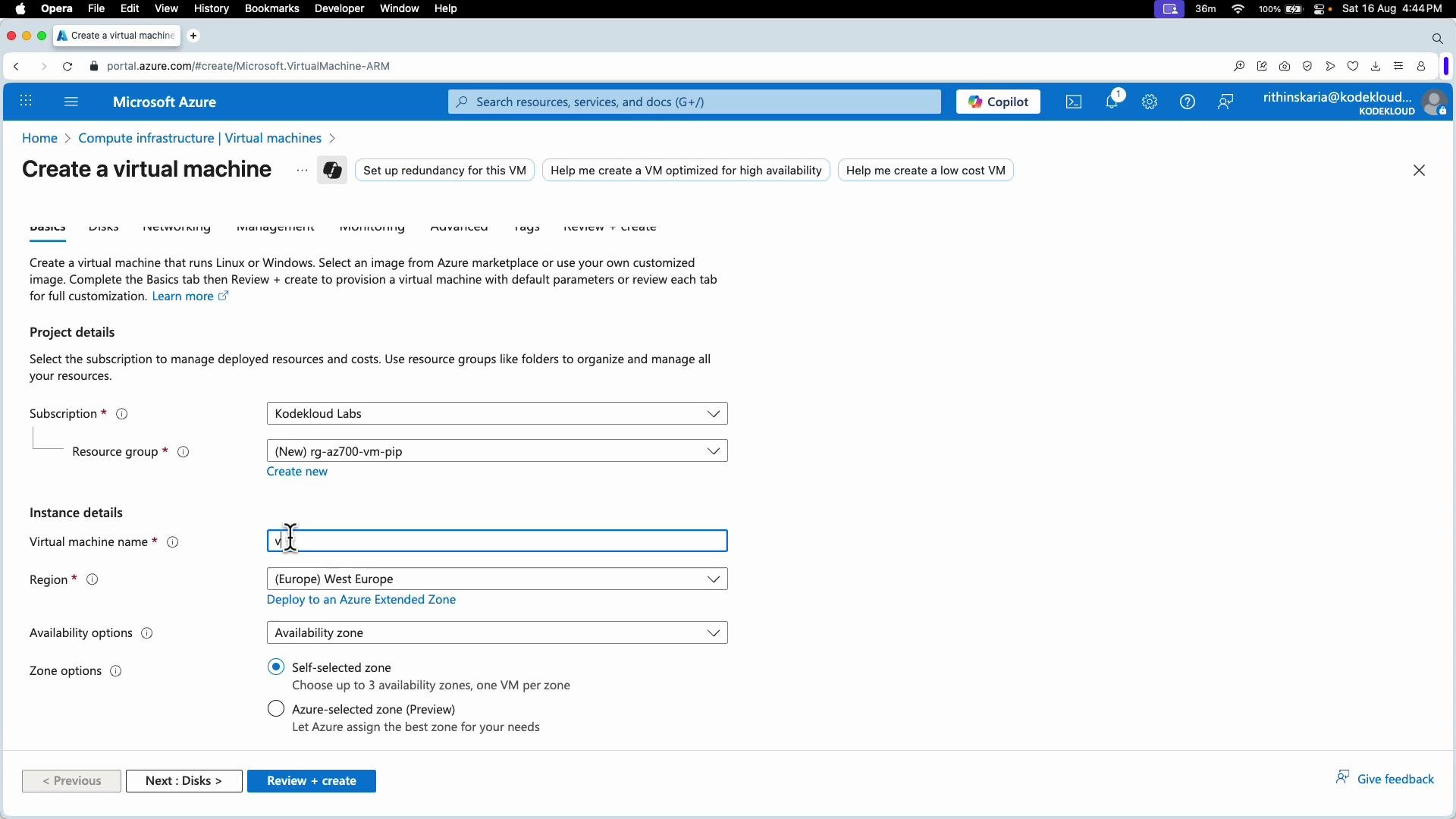Open the Help question mark icon

tap(1188, 102)
